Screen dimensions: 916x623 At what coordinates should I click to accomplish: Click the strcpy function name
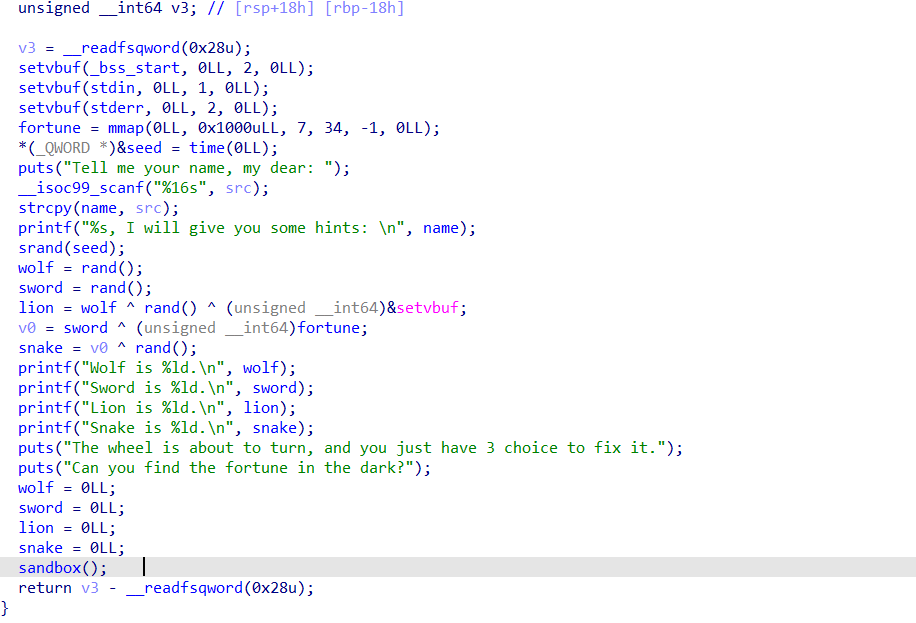44,208
